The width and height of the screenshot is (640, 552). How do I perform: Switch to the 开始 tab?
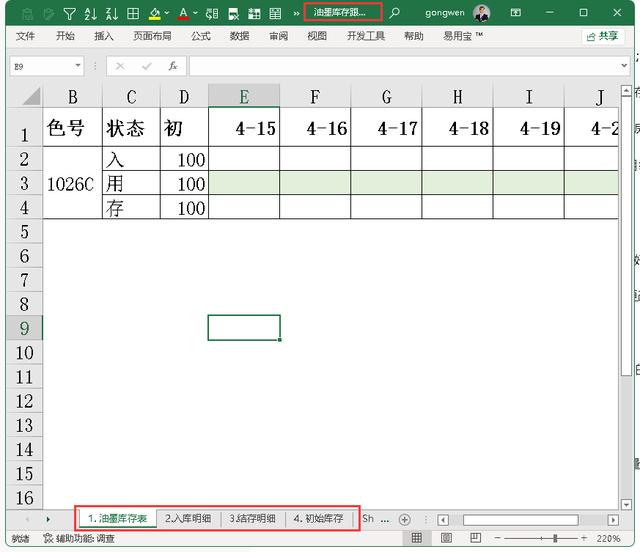point(65,36)
